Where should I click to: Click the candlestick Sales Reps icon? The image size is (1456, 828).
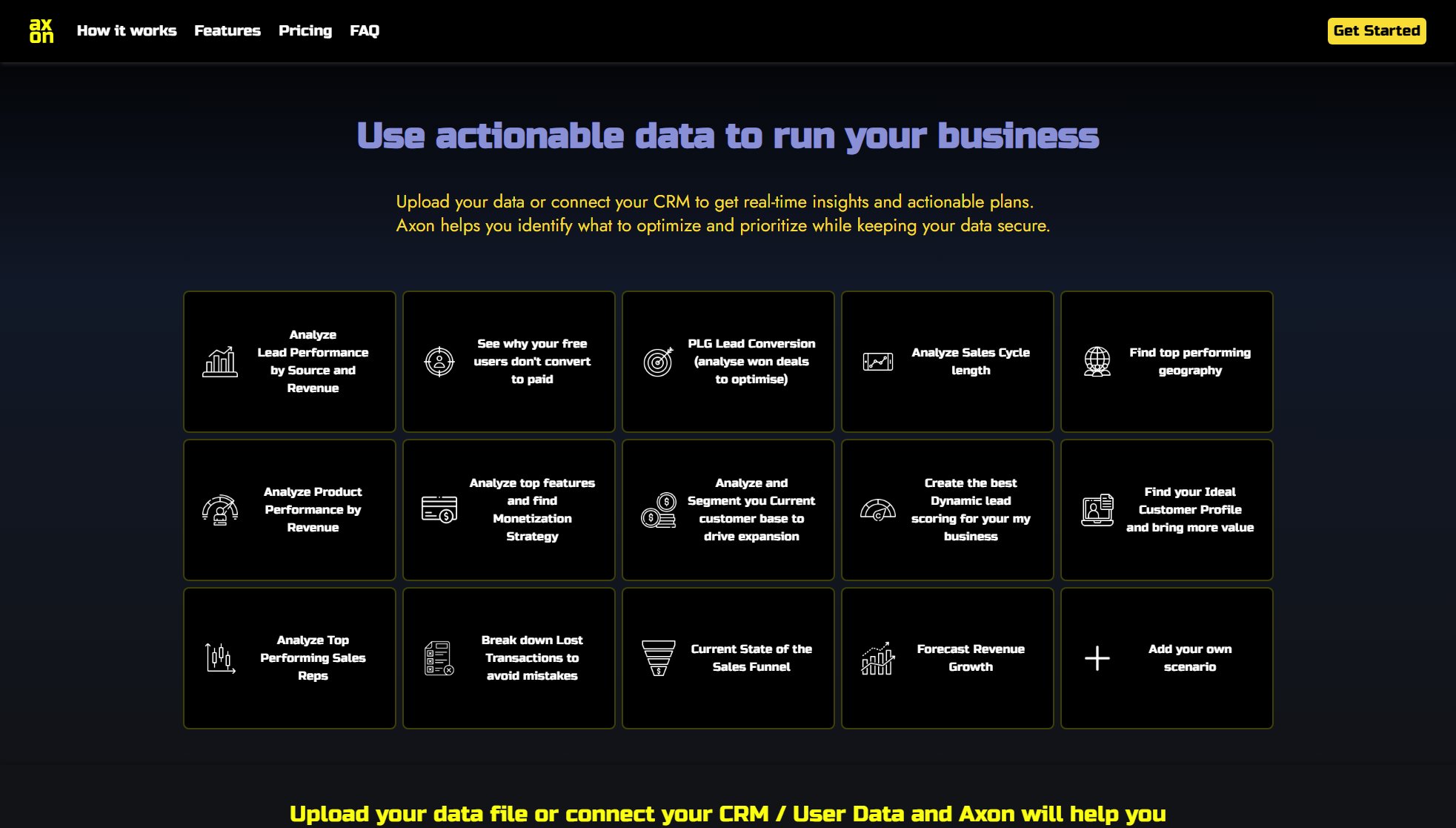point(220,658)
